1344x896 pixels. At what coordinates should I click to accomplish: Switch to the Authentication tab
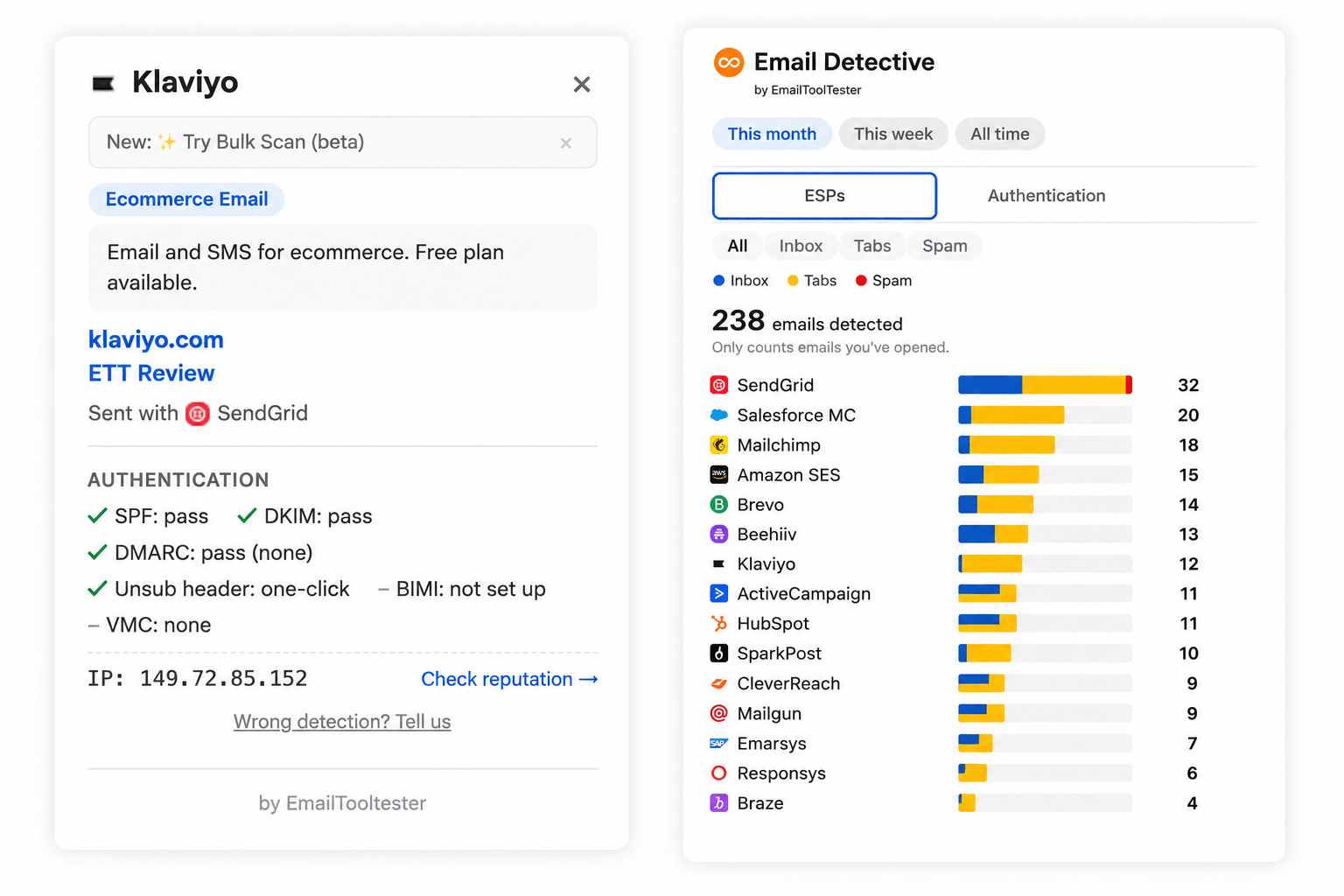pyautogui.click(x=1046, y=196)
